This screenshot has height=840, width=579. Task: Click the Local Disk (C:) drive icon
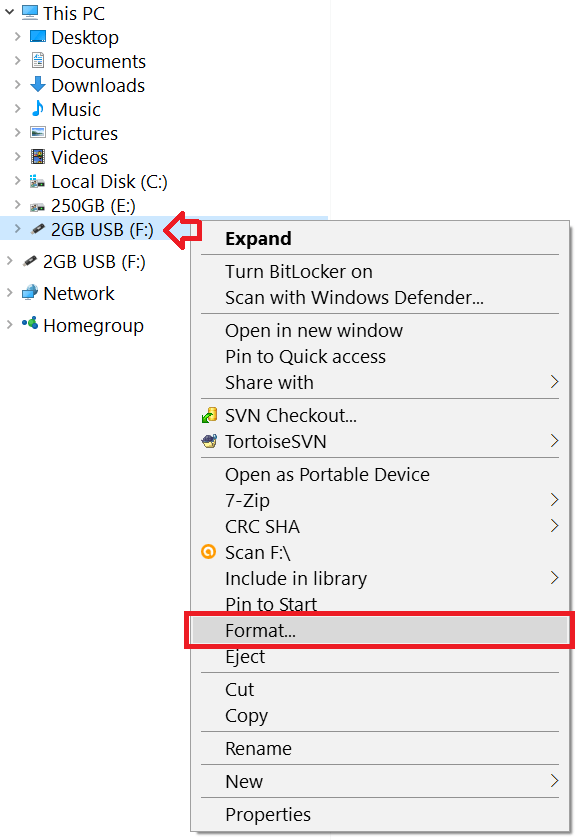tap(35, 181)
